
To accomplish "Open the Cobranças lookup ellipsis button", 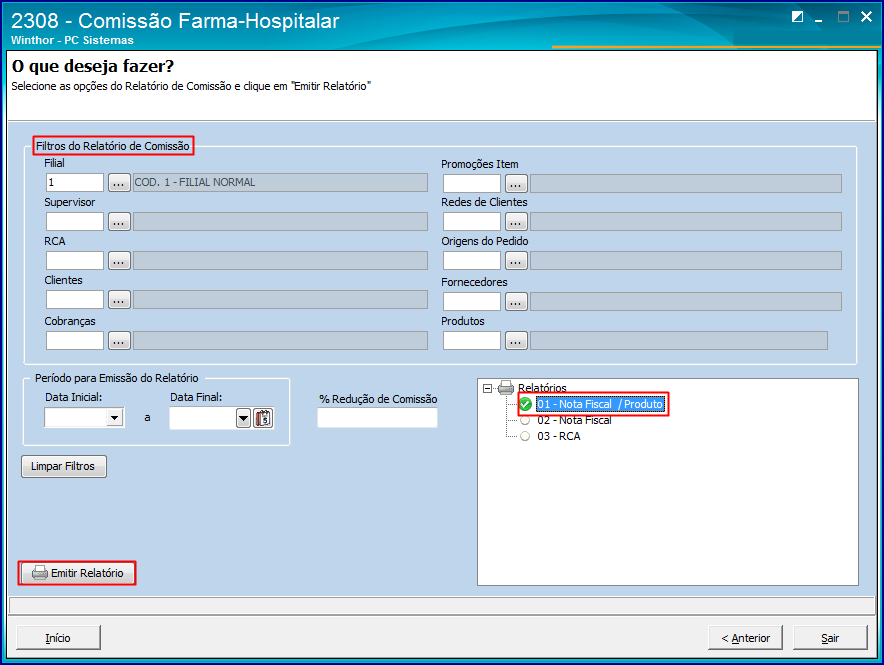I will point(119,340).
